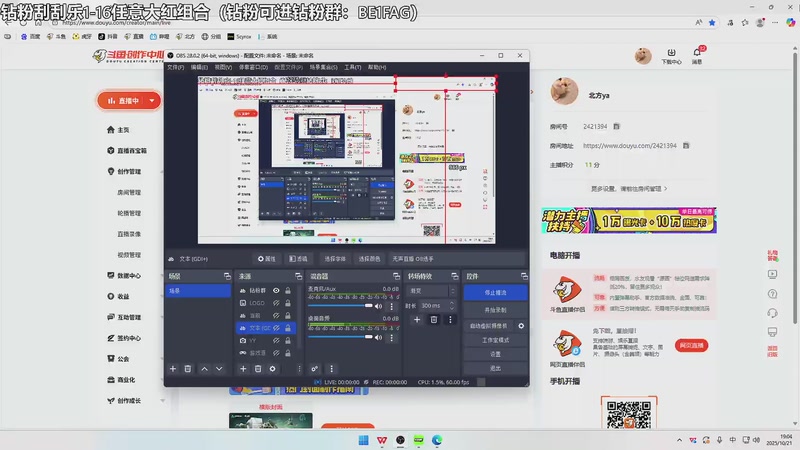This screenshot has width=800, height=450.
Task: Adjust the transition duration 300 ms stepper
Action: (452, 306)
